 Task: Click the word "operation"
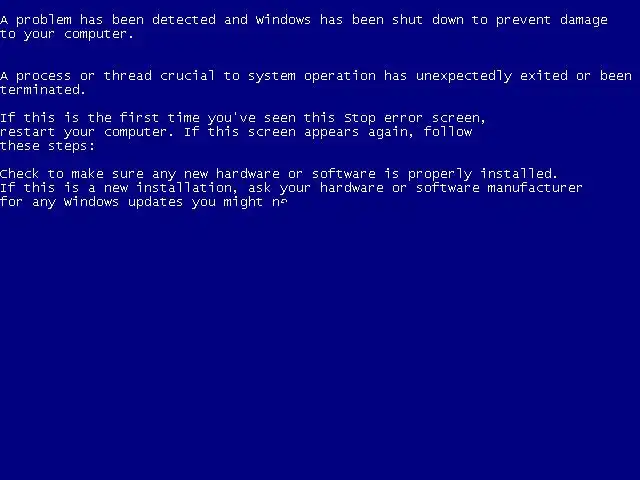click(340, 77)
